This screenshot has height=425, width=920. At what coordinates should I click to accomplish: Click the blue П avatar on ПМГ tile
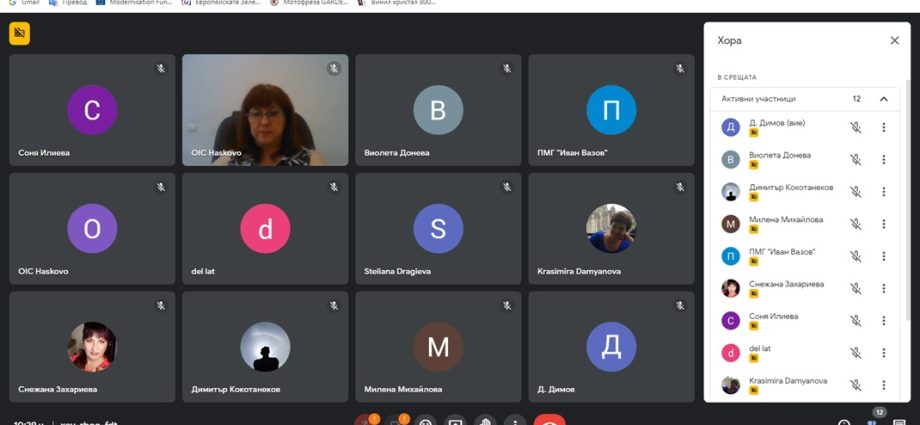[611, 110]
